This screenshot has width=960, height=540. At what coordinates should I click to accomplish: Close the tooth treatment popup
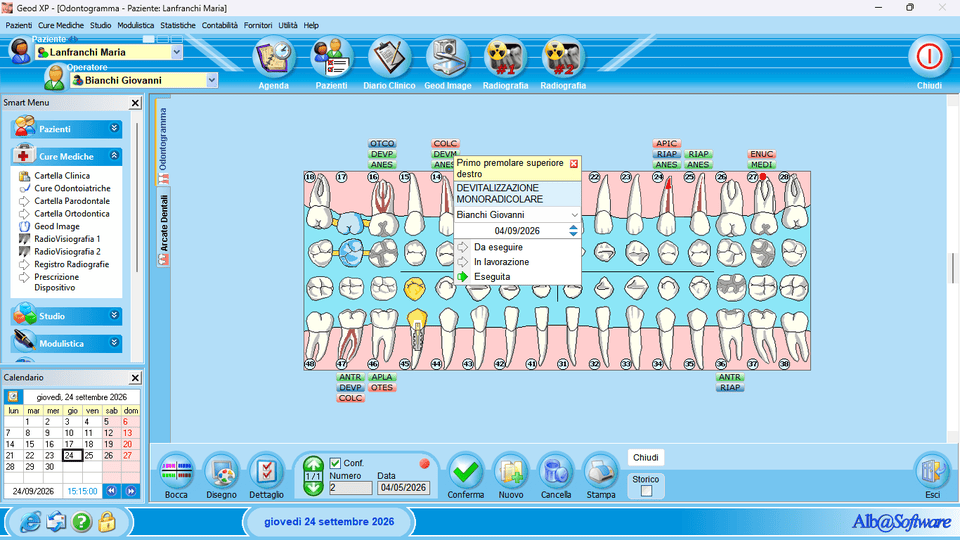pyautogui.click(x=574, y=163)
